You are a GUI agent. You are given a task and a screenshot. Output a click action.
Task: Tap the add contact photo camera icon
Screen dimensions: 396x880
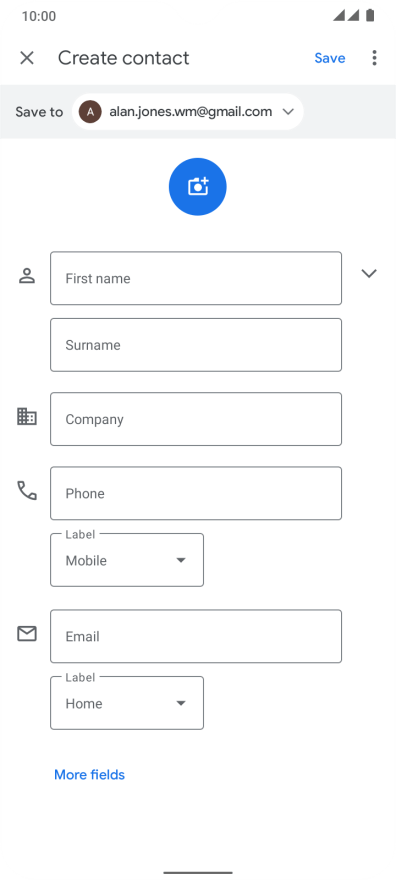(x=197, y=186)
